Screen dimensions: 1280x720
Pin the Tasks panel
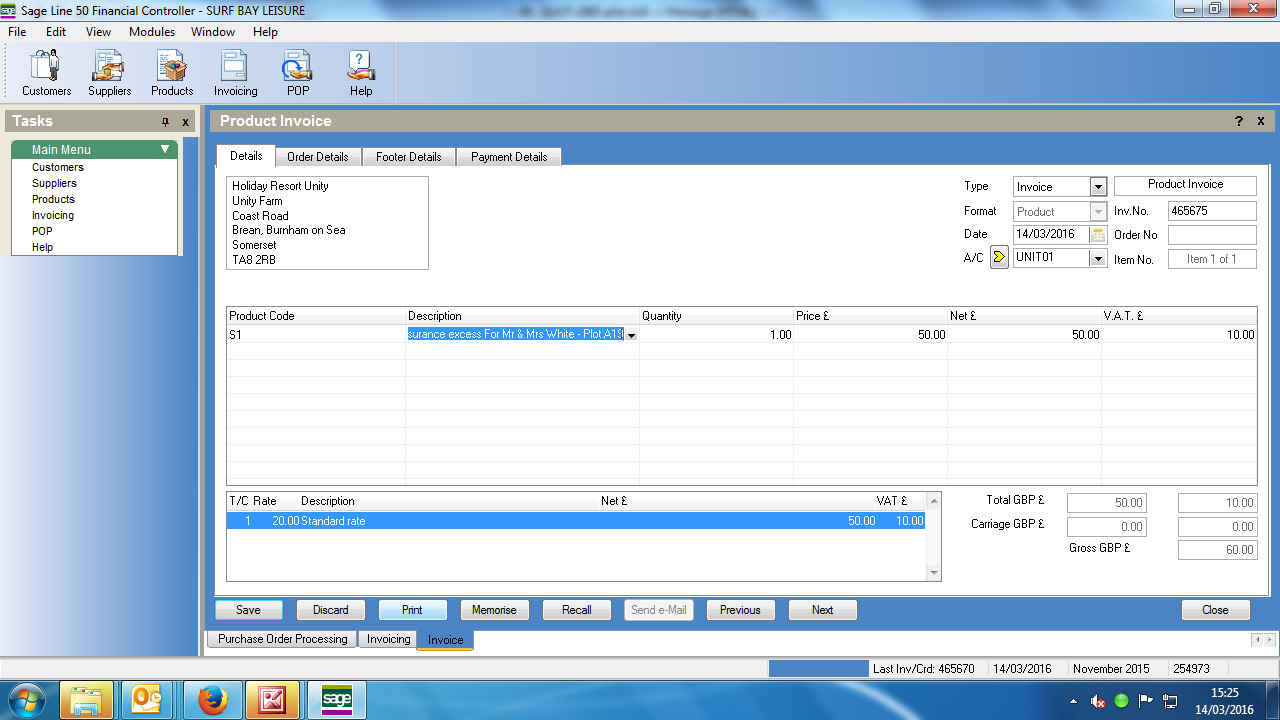pyautogui.click(x=166, y=122)
